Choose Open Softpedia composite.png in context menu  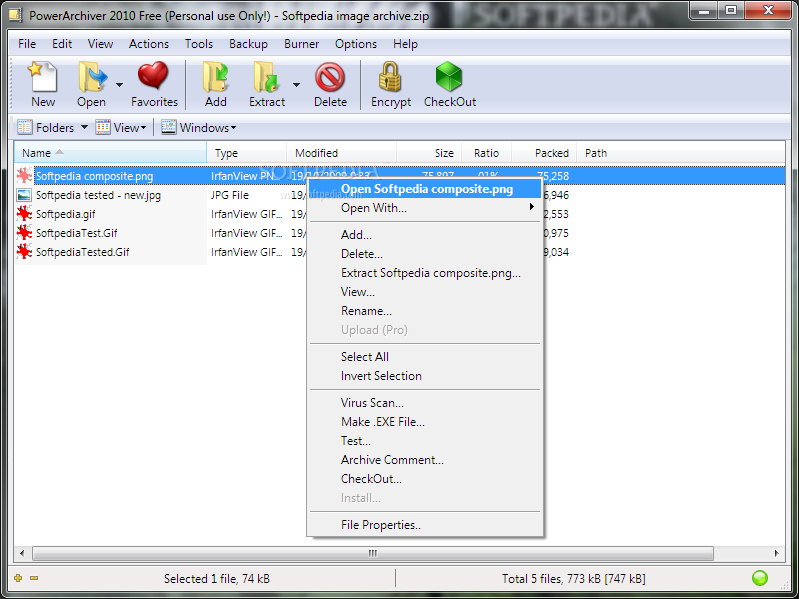coord(425,189)
